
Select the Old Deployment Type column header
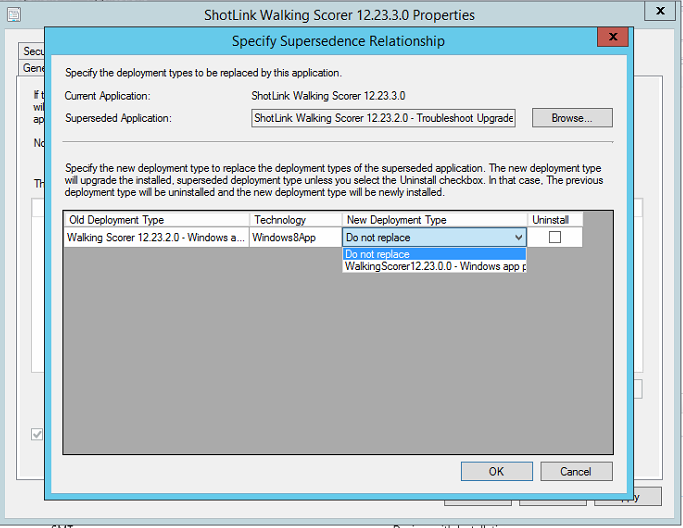(157, 220)
